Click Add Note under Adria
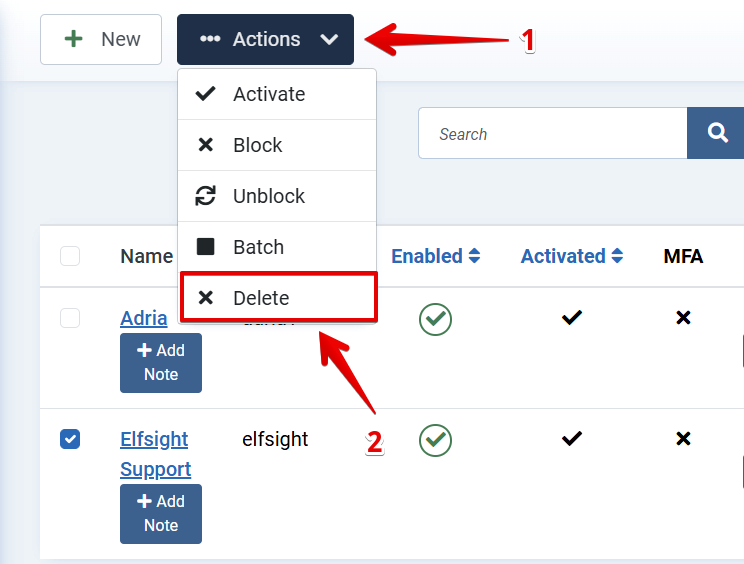The width and height of the screenshot is (744, 564). pyautogui.click(x=161, y=363)
